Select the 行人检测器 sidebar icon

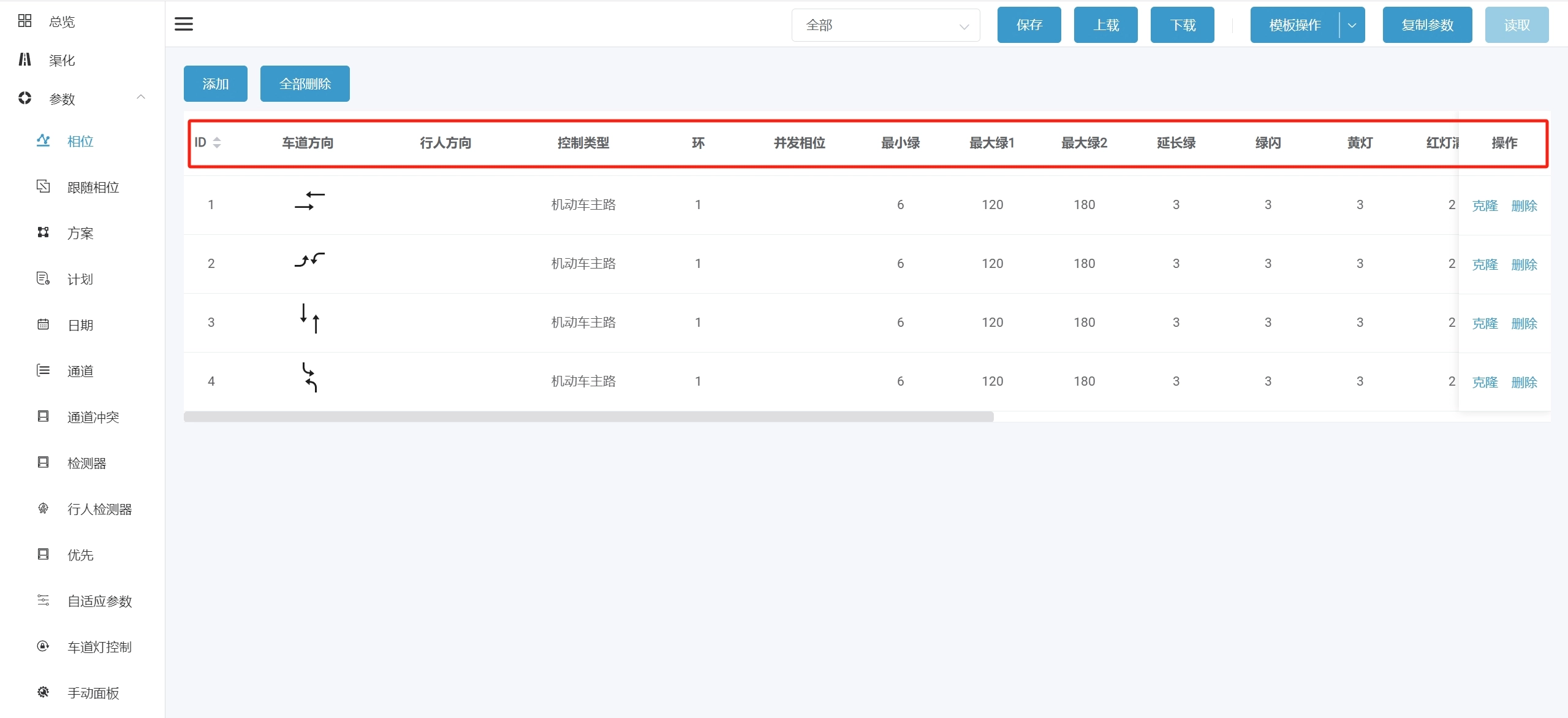[x=43, y=508]
